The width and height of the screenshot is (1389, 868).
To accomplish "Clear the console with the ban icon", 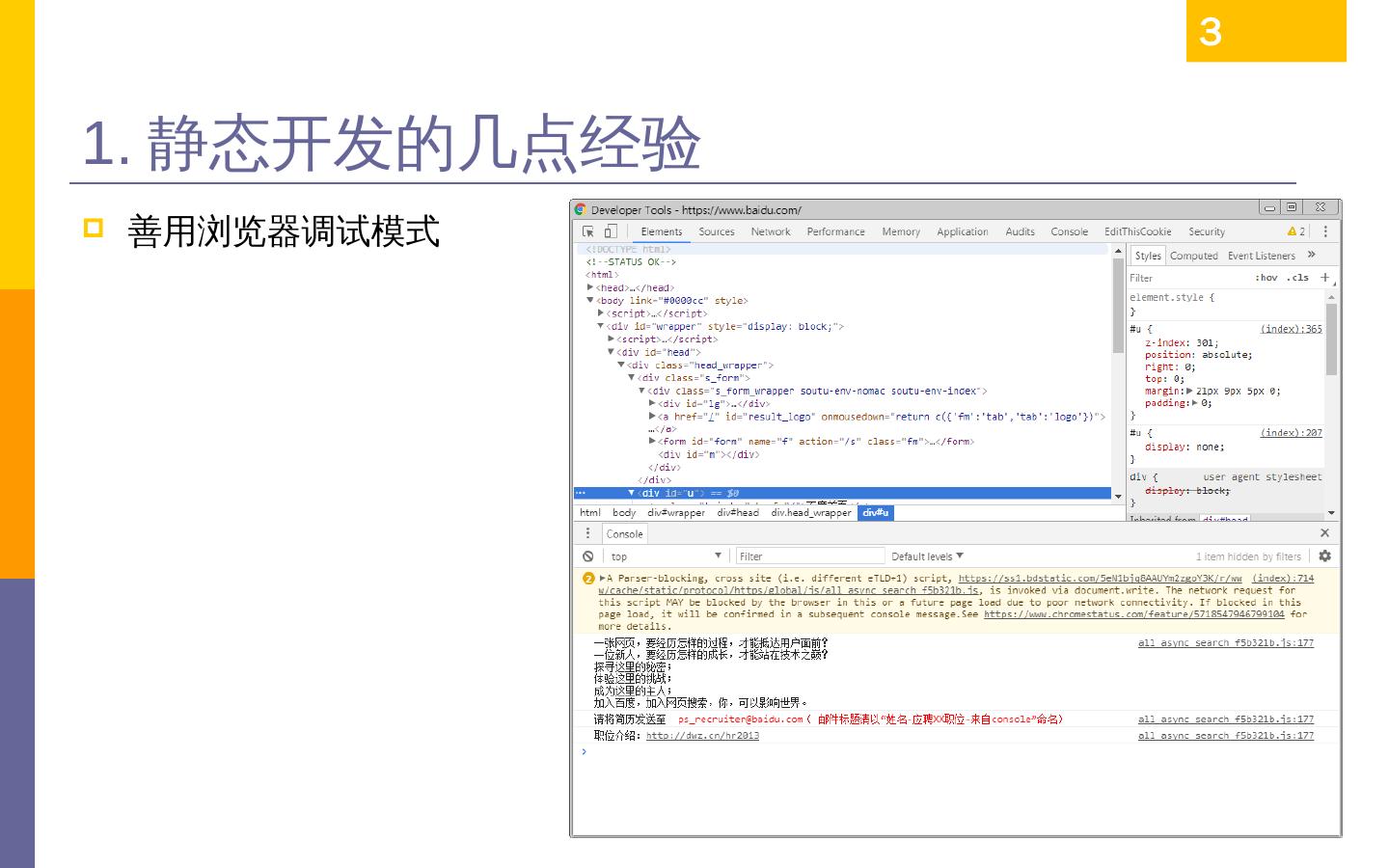I will click(588, 556).
